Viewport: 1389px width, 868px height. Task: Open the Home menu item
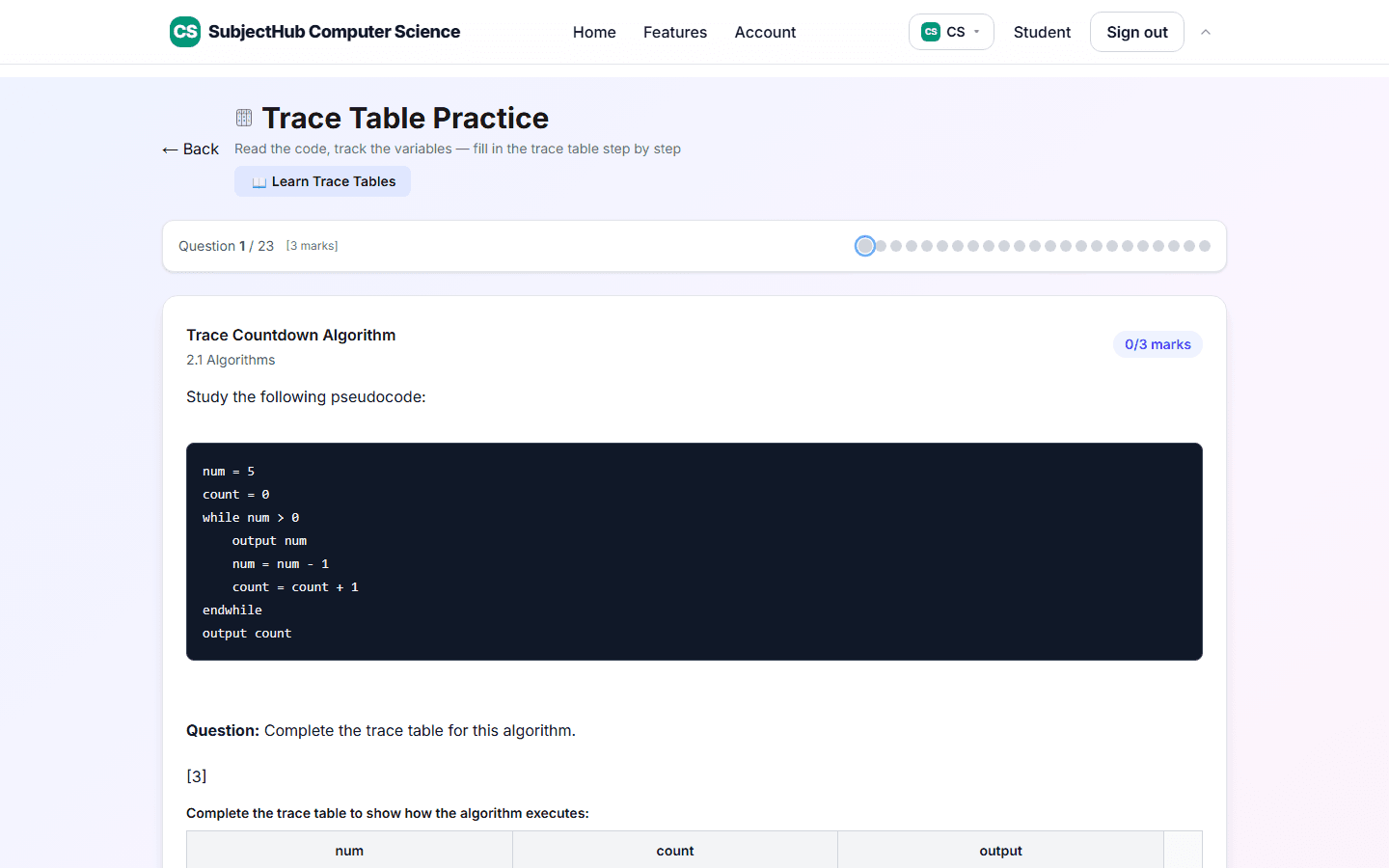pyautogui.click(x=594, y=32)
